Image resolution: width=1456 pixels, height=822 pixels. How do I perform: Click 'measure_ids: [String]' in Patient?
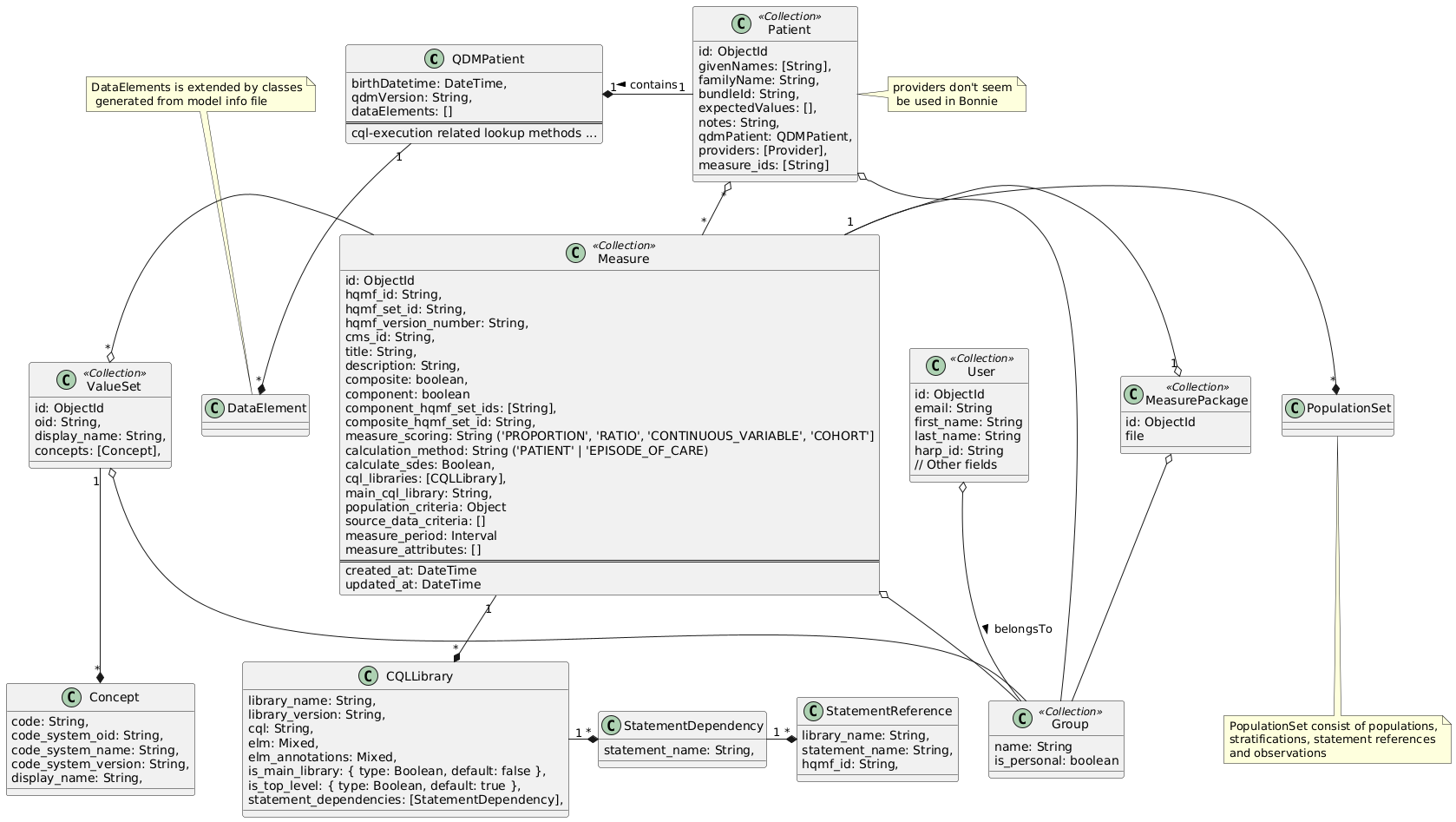[764, 165]
